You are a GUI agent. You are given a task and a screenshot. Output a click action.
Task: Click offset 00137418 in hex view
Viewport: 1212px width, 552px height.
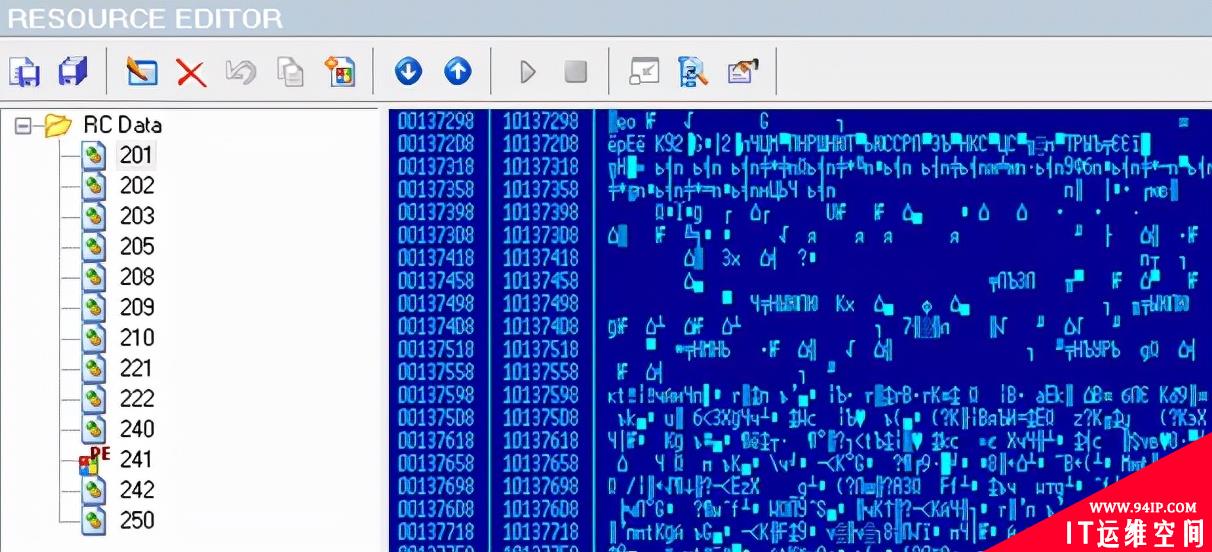click(435, 258)
